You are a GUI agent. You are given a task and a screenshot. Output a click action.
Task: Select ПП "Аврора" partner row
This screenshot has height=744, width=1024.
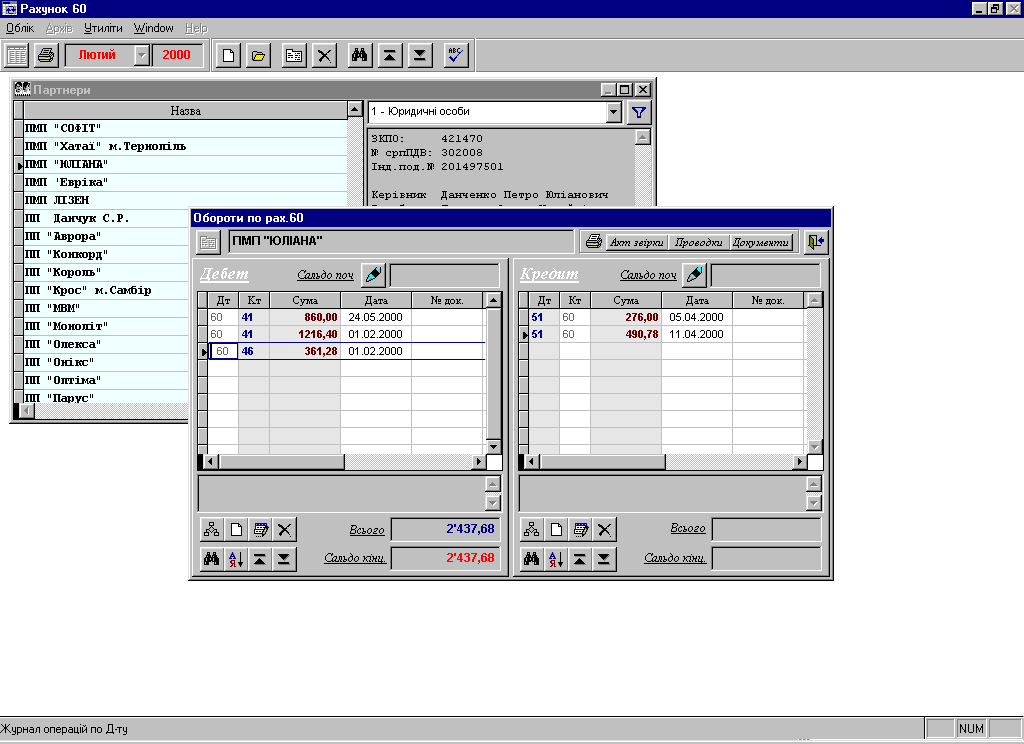coord(106,236)
